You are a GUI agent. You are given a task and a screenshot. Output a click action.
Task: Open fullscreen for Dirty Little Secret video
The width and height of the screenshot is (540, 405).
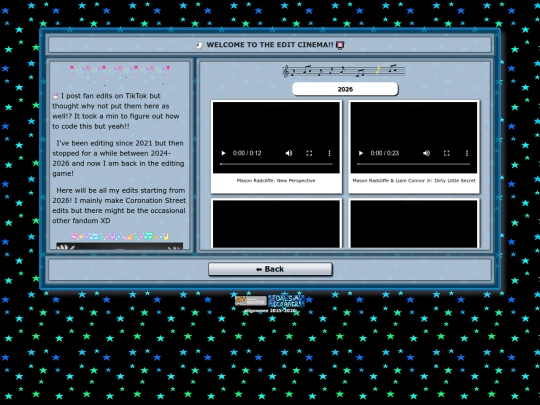click(x=447, y=153)
